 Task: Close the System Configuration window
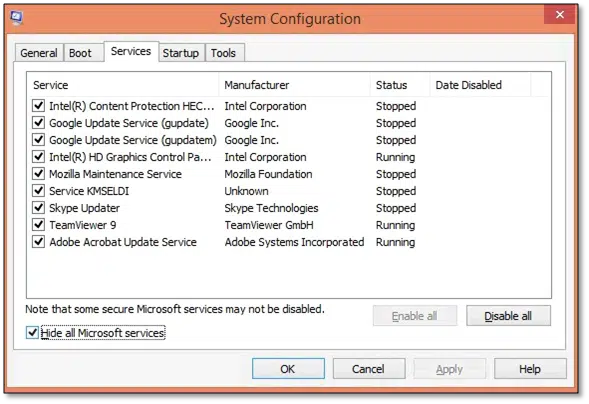(559, 15)
